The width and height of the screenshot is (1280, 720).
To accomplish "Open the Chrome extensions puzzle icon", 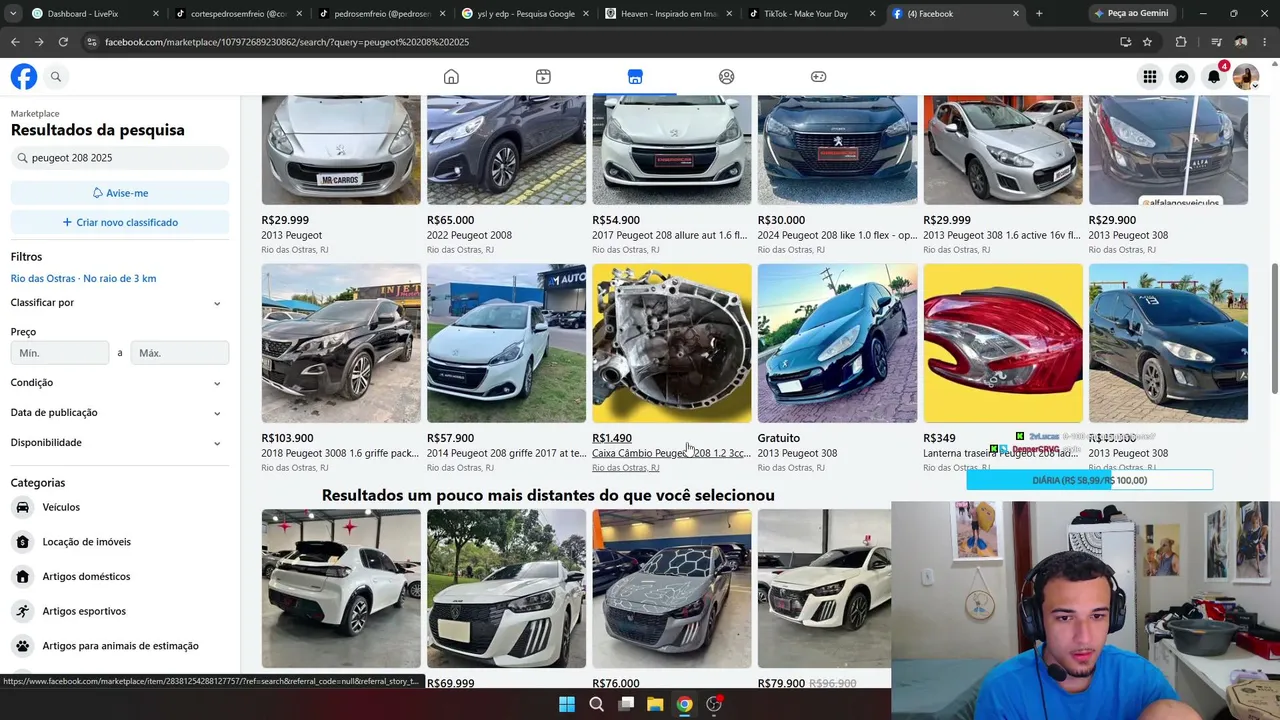I will [1181, 42].
